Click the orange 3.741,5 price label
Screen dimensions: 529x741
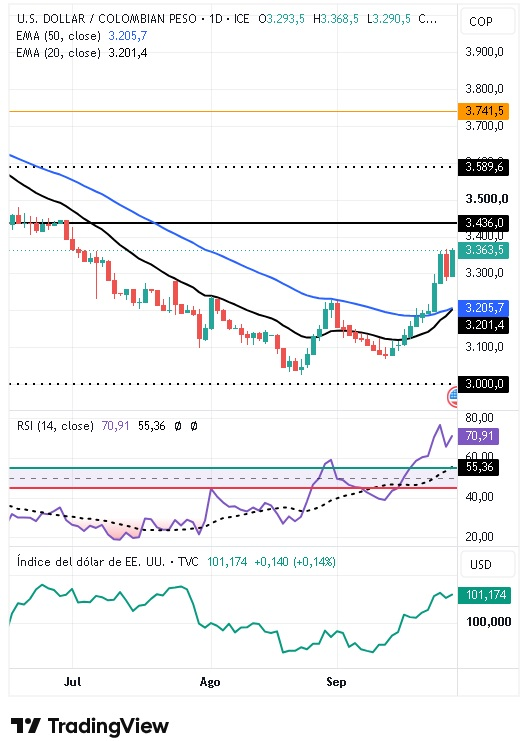[484, 111]
